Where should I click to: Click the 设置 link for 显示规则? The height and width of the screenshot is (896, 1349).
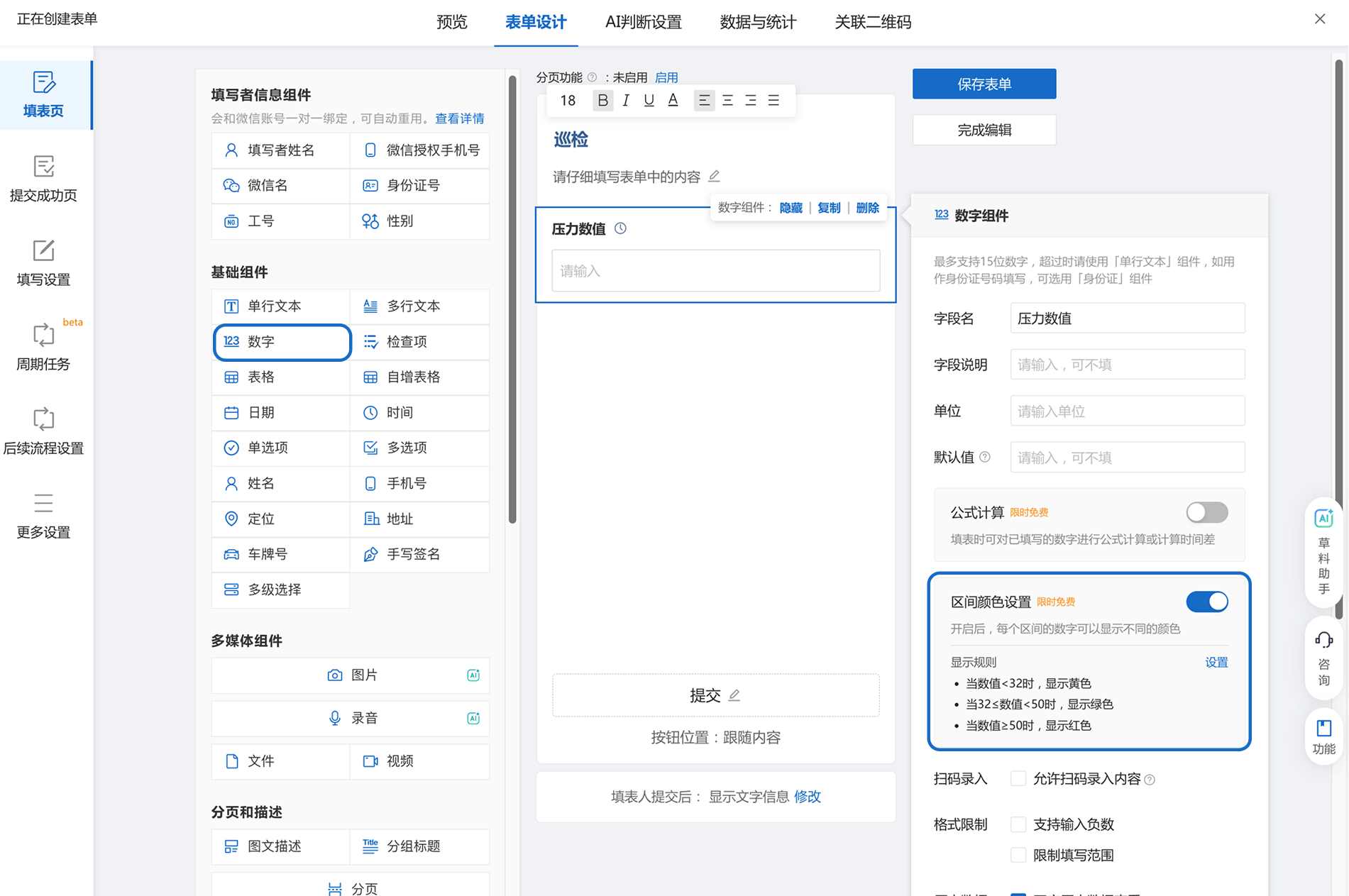point(1216,662)
